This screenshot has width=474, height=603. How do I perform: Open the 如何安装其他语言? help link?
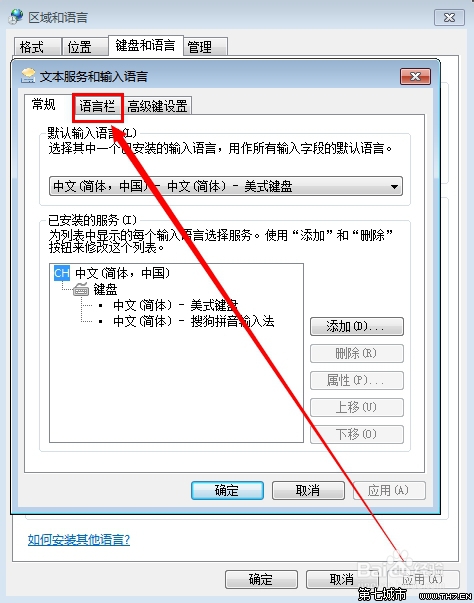click(x=79, y=540)
